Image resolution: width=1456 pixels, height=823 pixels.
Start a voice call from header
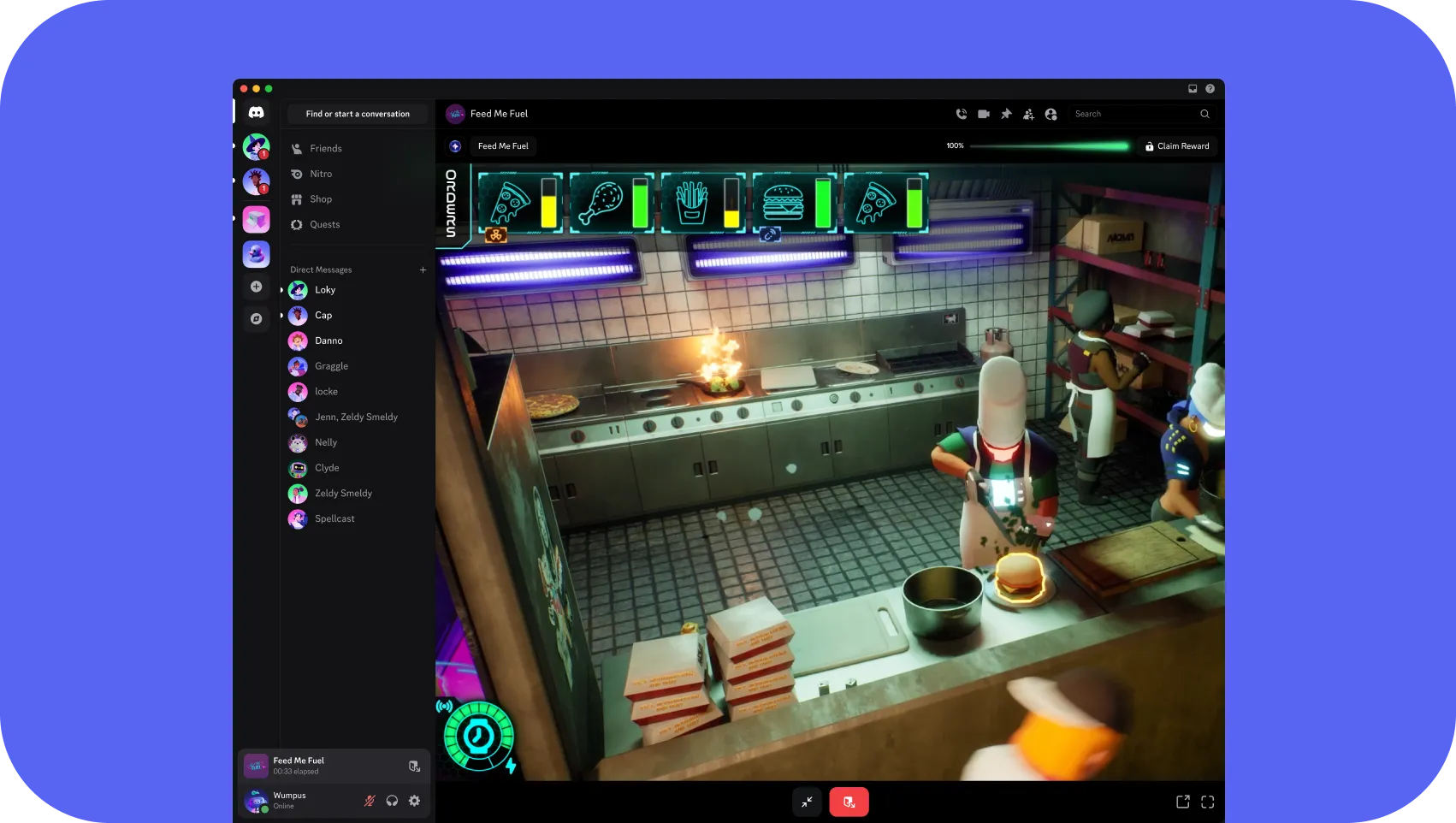[962, 114]
